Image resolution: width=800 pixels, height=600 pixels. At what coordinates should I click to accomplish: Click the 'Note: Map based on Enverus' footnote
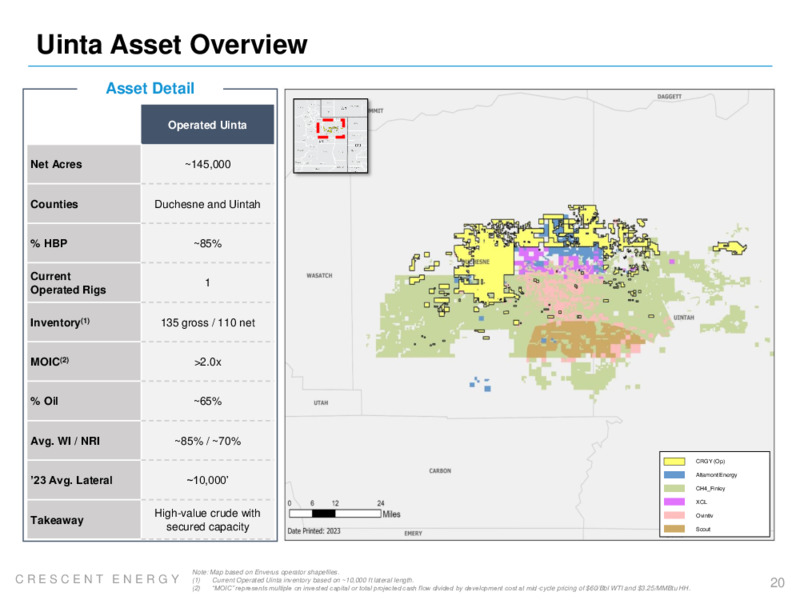click(265, 572)
